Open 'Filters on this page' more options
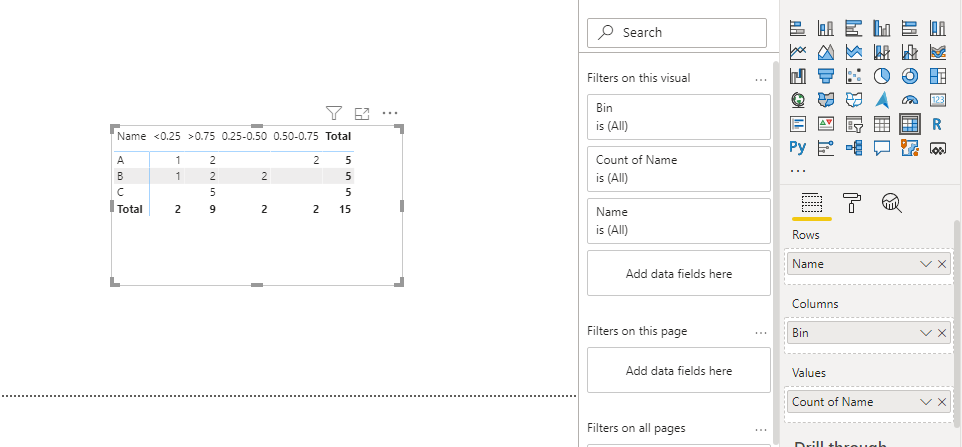962x447 pixels. (761, 332)
